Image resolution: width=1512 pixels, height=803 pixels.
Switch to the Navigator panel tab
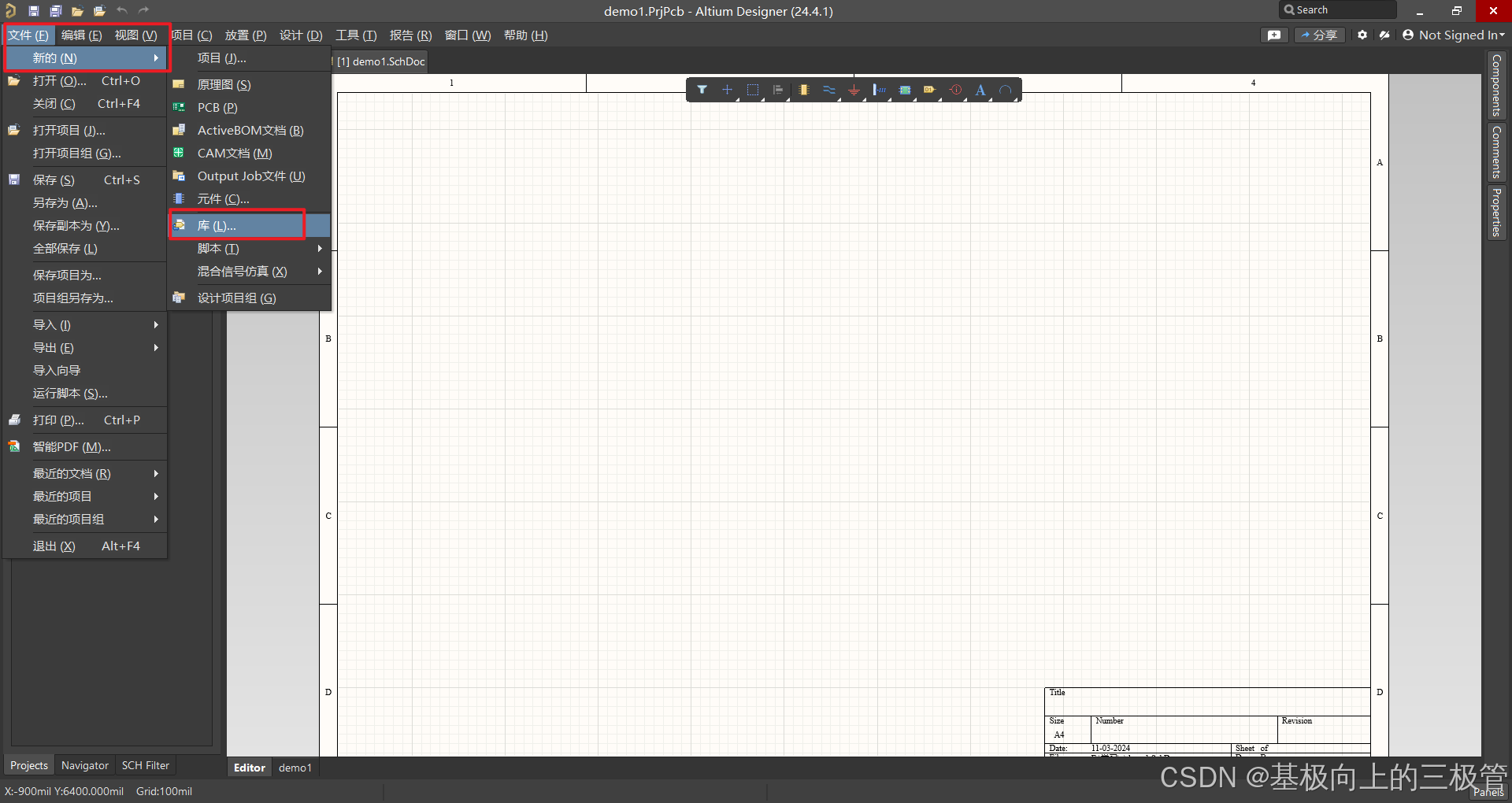(x=85, y=765)
